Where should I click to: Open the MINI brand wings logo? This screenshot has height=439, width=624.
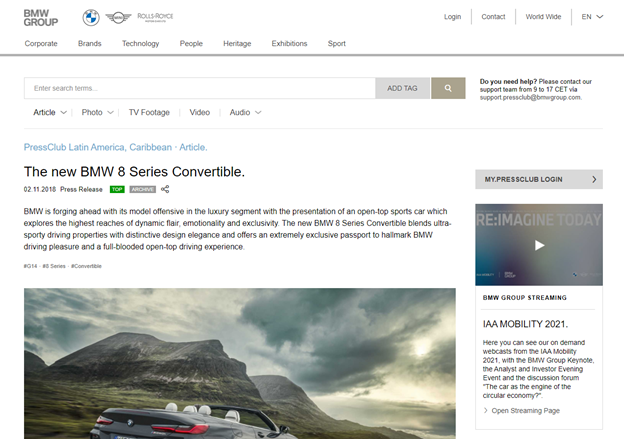[x=118, y=18]
